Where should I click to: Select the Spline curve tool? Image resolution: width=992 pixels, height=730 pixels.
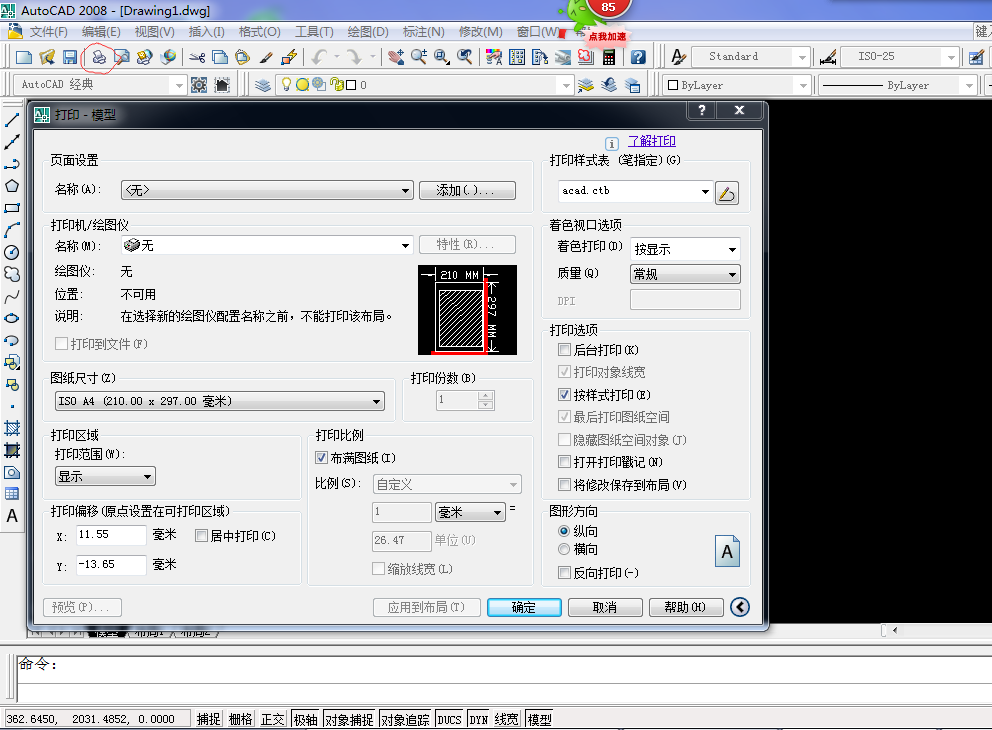tap(11, 297)
